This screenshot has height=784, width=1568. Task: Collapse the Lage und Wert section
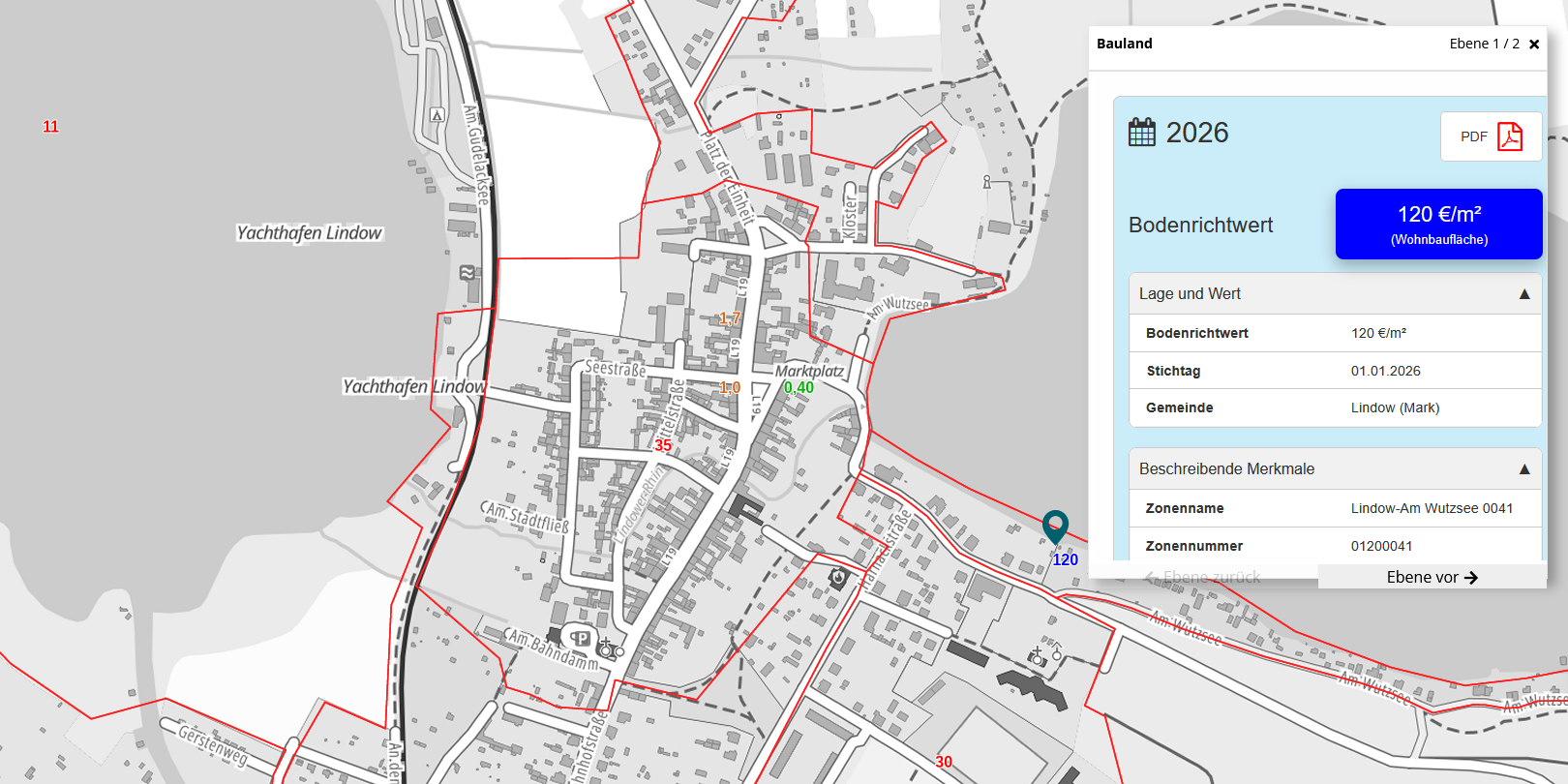pyautogui.click(x=1524, y=294)
